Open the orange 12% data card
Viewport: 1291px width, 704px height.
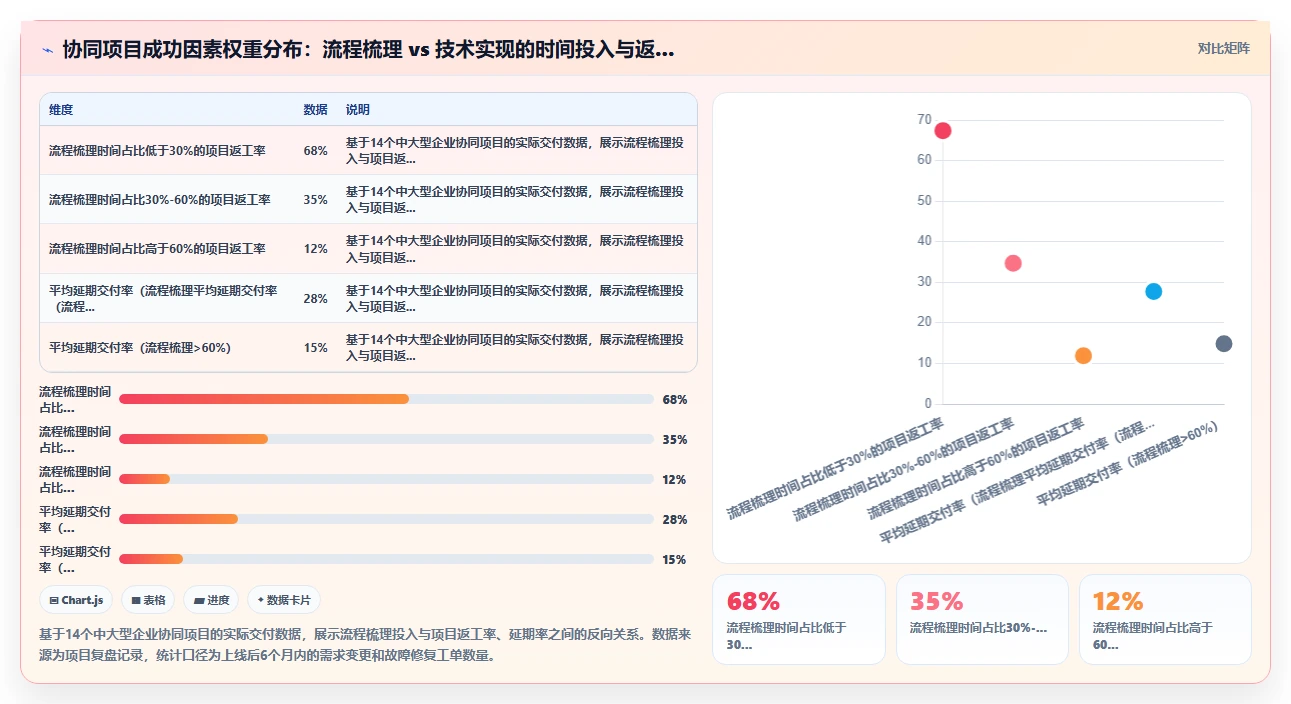click(1165, 619)
